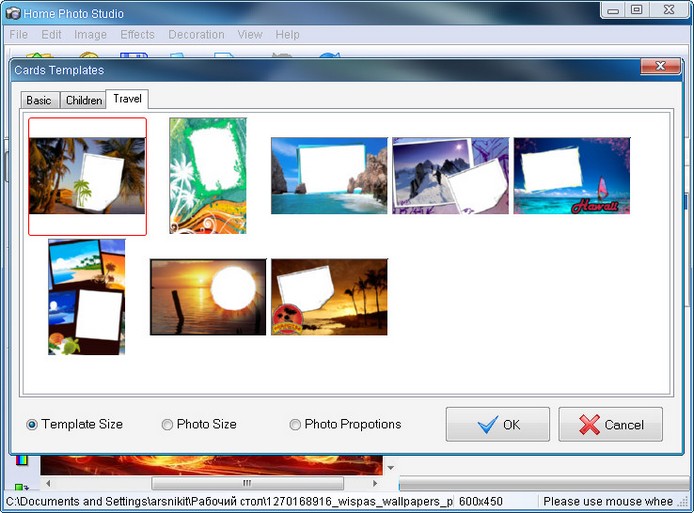Select the snowy mountain frame template
694x513 pixels.
click(x=450, y=175)
